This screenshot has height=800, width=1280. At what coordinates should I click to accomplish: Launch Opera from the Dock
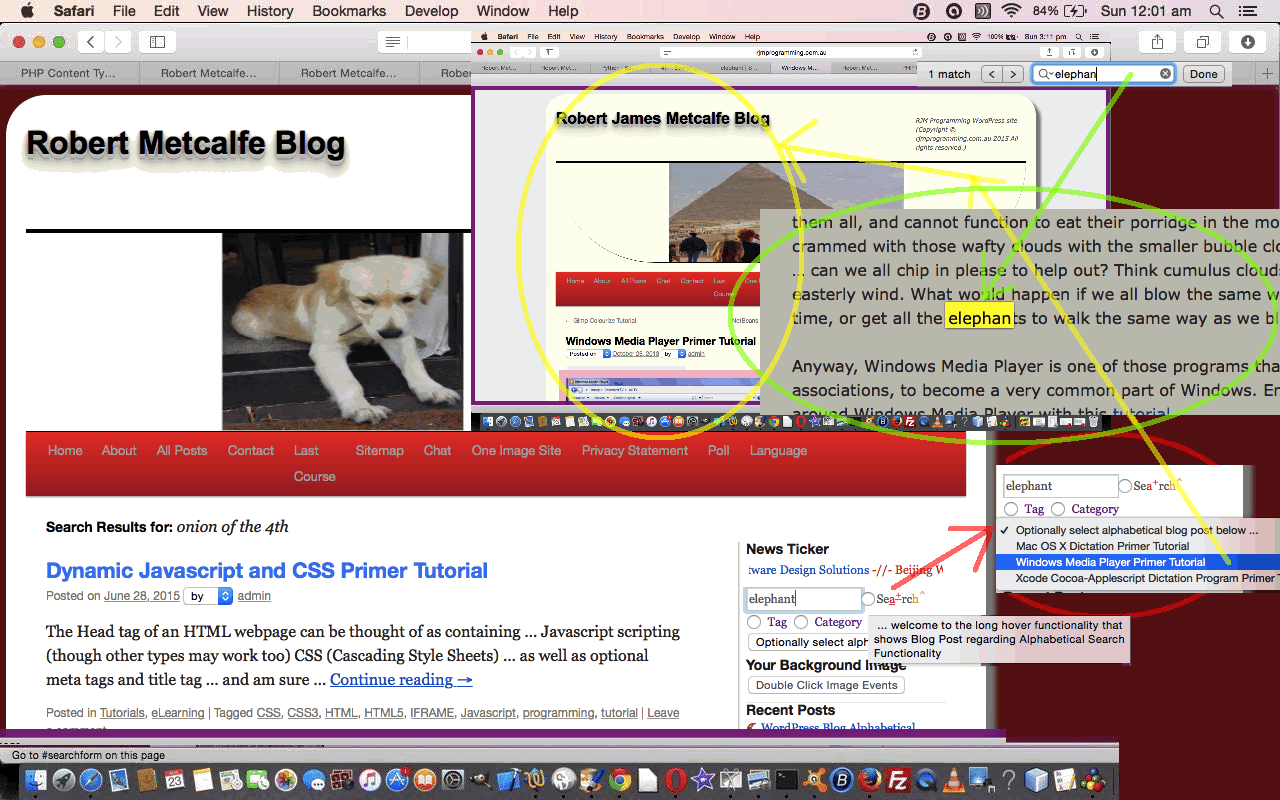coord(675,780)
